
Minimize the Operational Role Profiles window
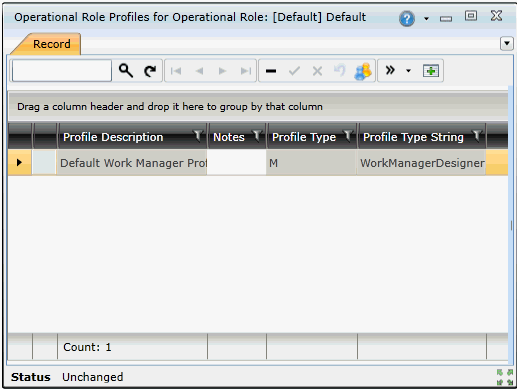(446, 19)
